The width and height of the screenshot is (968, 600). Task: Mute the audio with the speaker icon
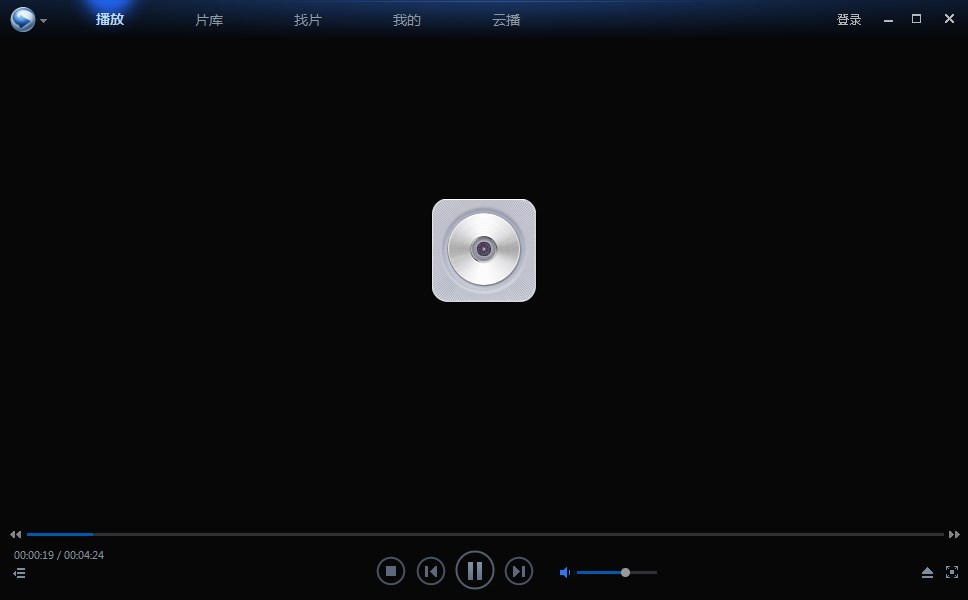click(564, 573)
